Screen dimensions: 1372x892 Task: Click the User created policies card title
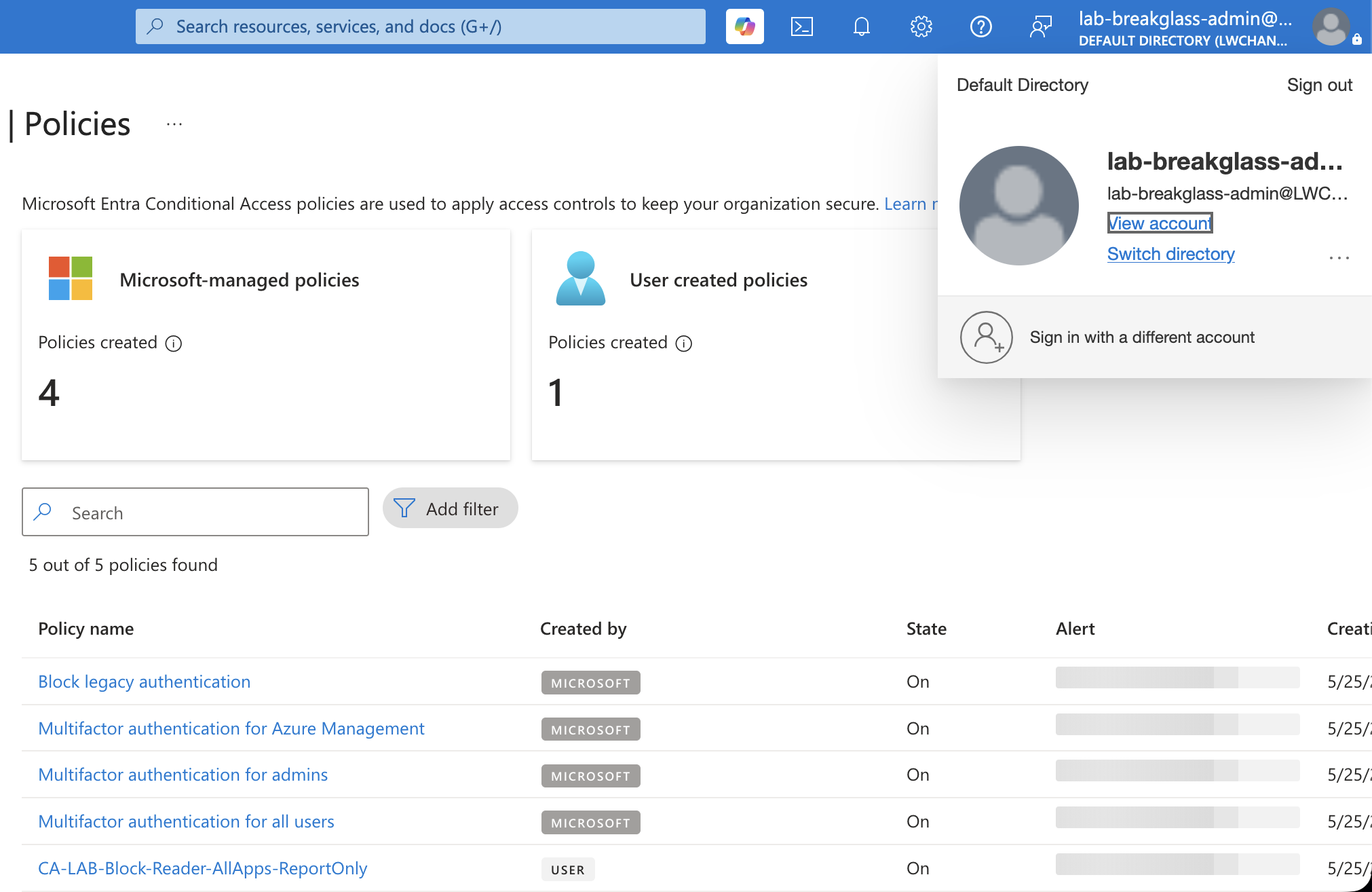click(719, 280)
